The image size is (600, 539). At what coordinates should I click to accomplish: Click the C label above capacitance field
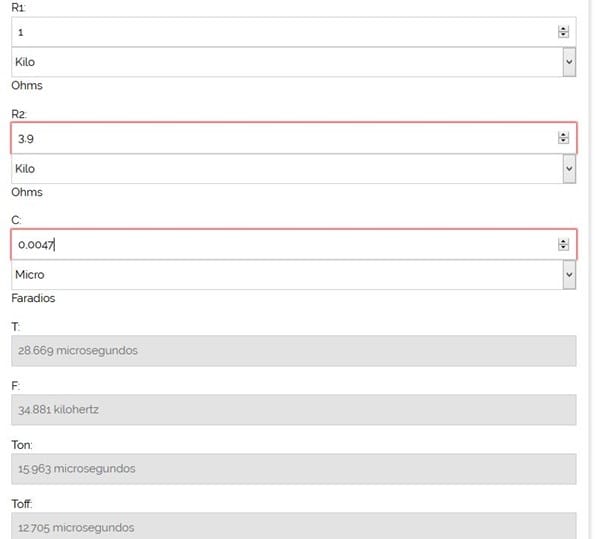tap(15, 219)
